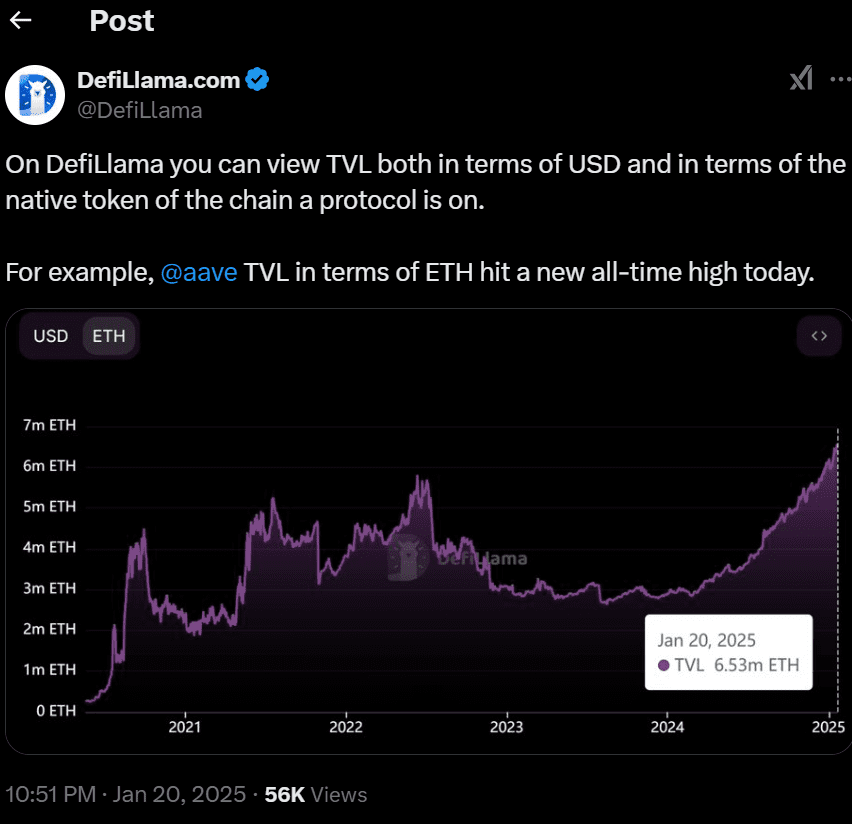This screenshot has height=824, width=852.
Task: Click the X logo on the post
Action: [x=801, y=78]
